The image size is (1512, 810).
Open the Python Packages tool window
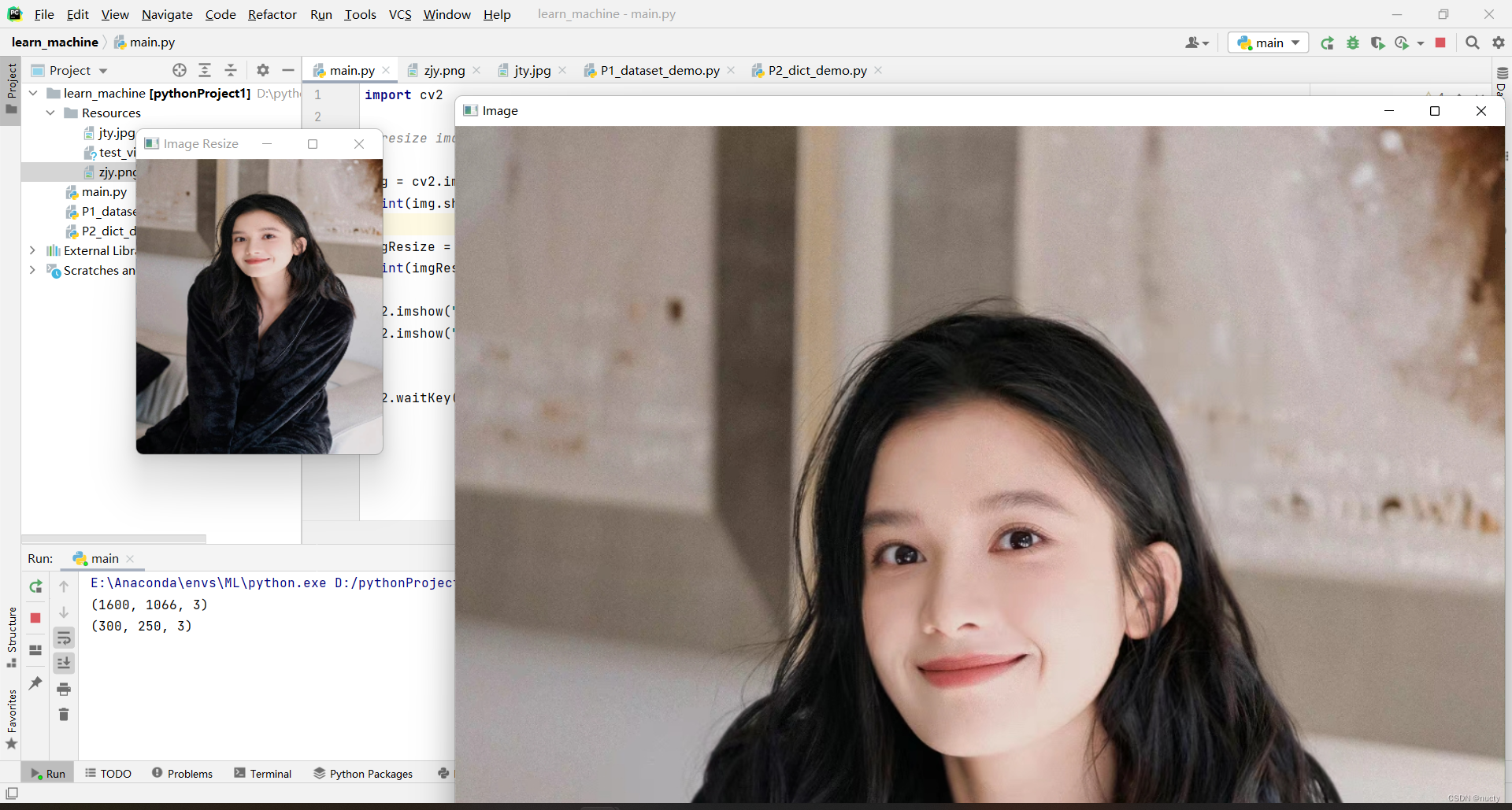(x=363, y=774)
